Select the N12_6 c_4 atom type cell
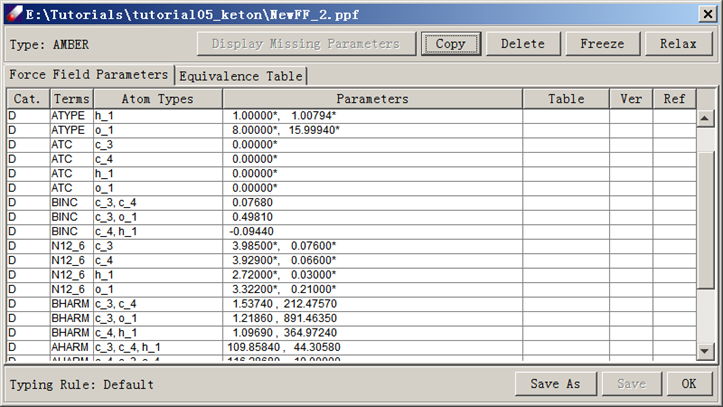 click(158, 260)
